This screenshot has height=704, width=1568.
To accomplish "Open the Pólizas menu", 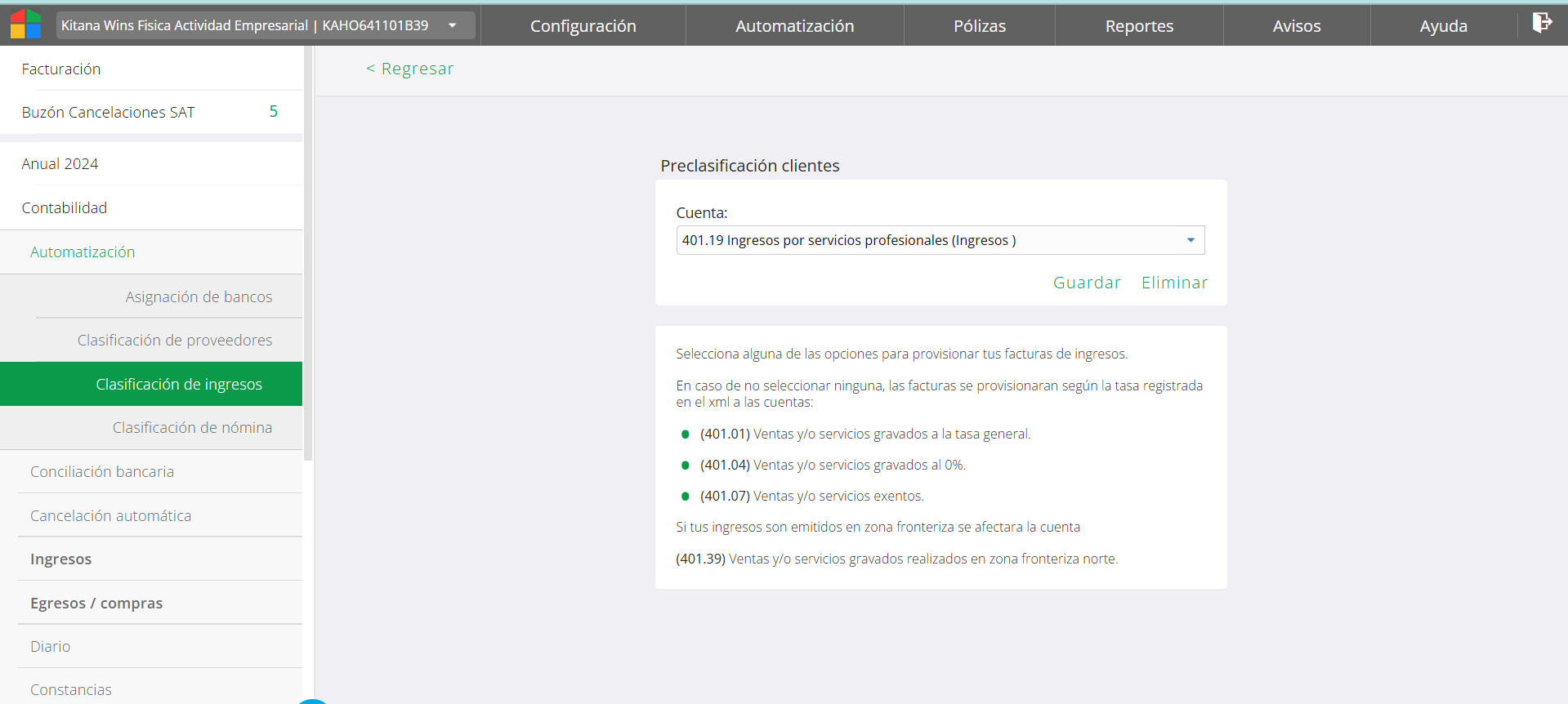I will (979, 26).
